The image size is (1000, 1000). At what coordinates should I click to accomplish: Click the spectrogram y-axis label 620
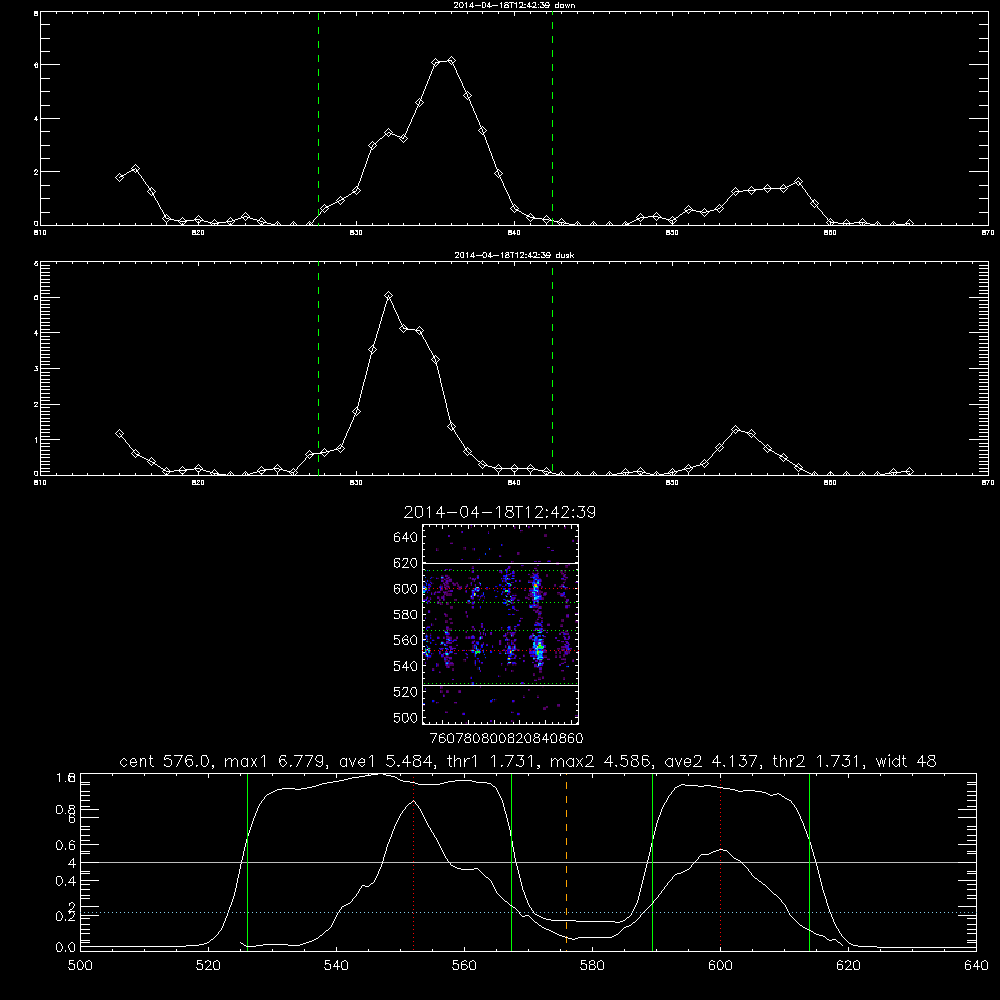click(x=406, y=563)
